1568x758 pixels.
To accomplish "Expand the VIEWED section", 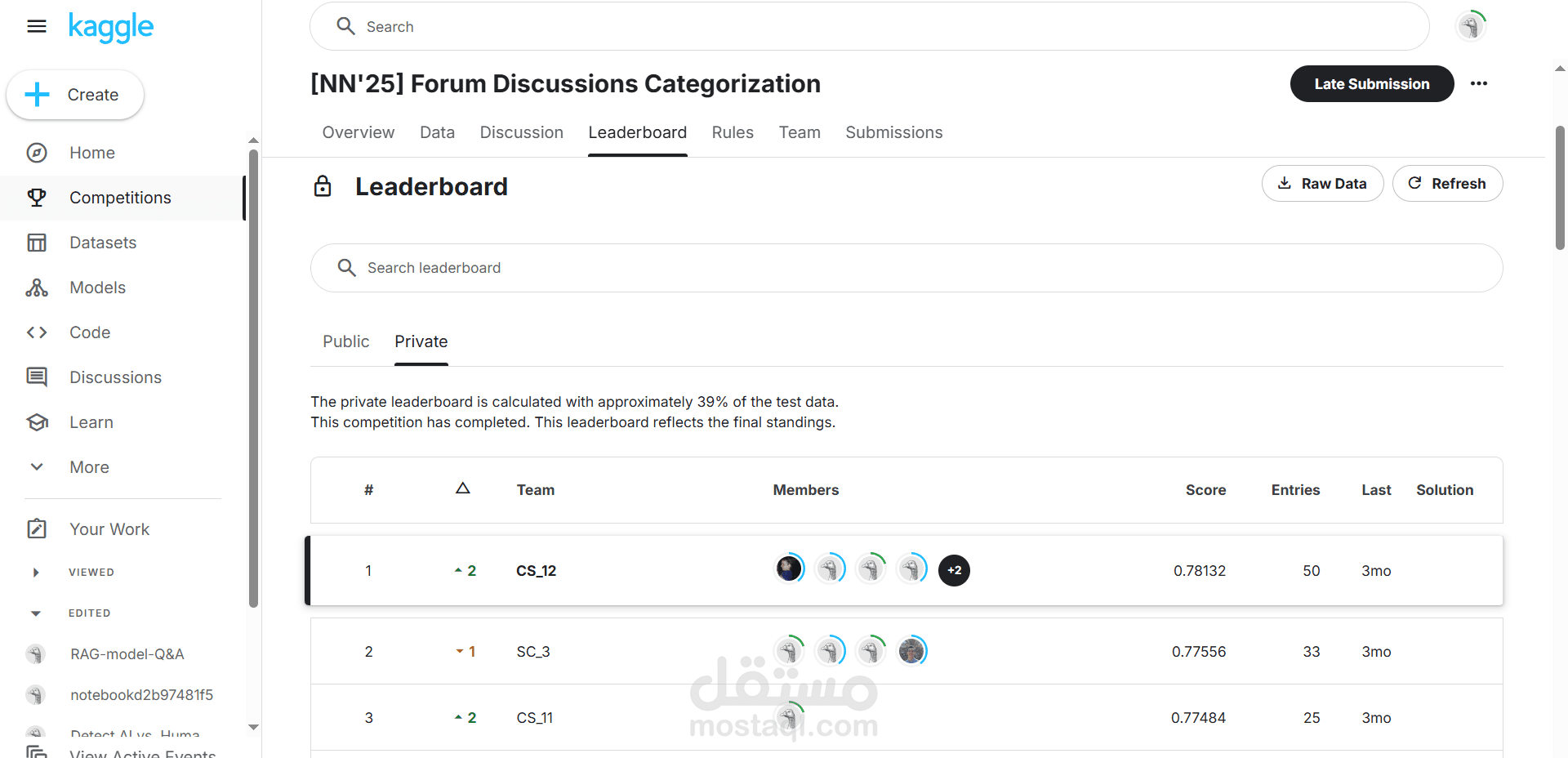I will 36,573.
